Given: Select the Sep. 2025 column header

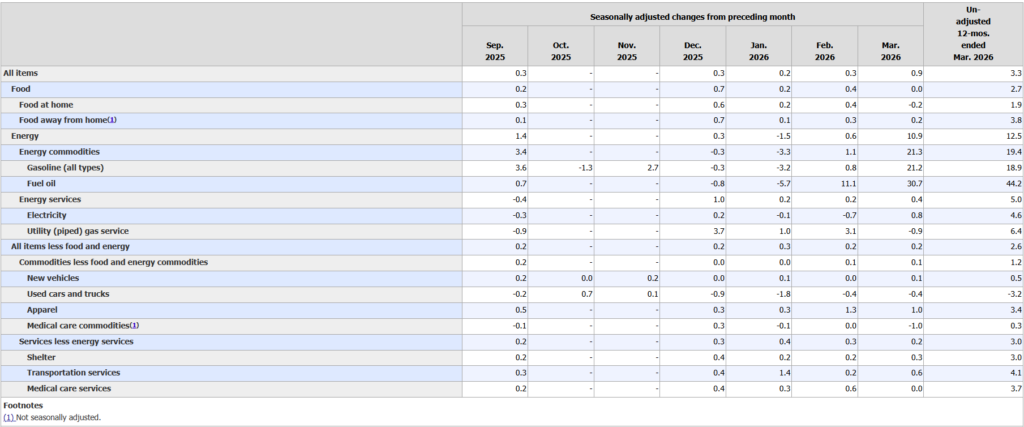Looking at the screenshot, I should click(x=495, y=51).
